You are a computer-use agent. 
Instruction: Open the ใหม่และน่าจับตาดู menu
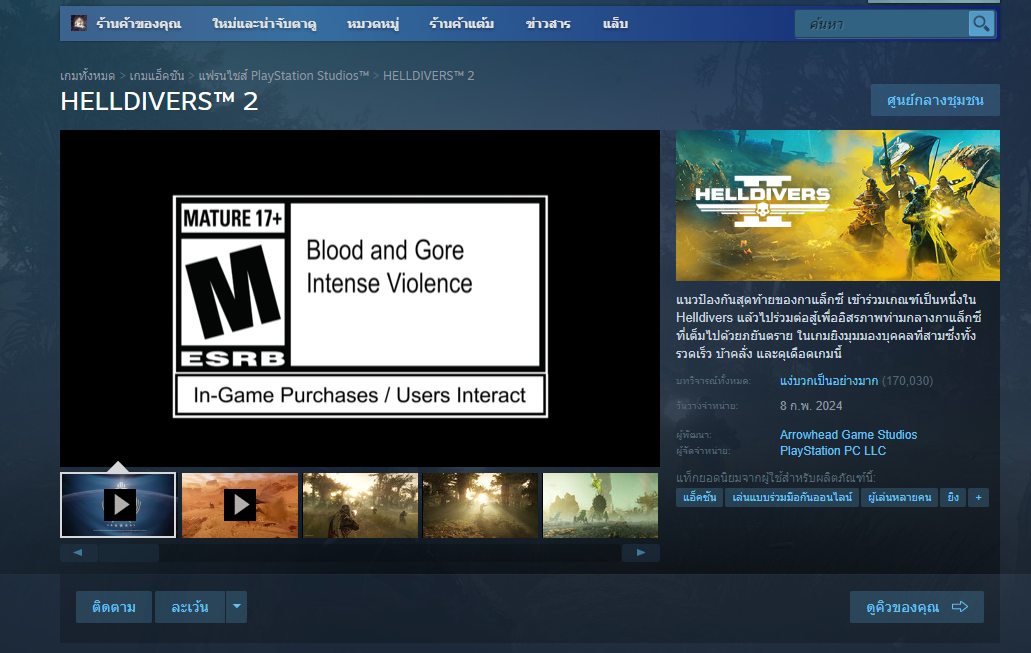point(264,24)
